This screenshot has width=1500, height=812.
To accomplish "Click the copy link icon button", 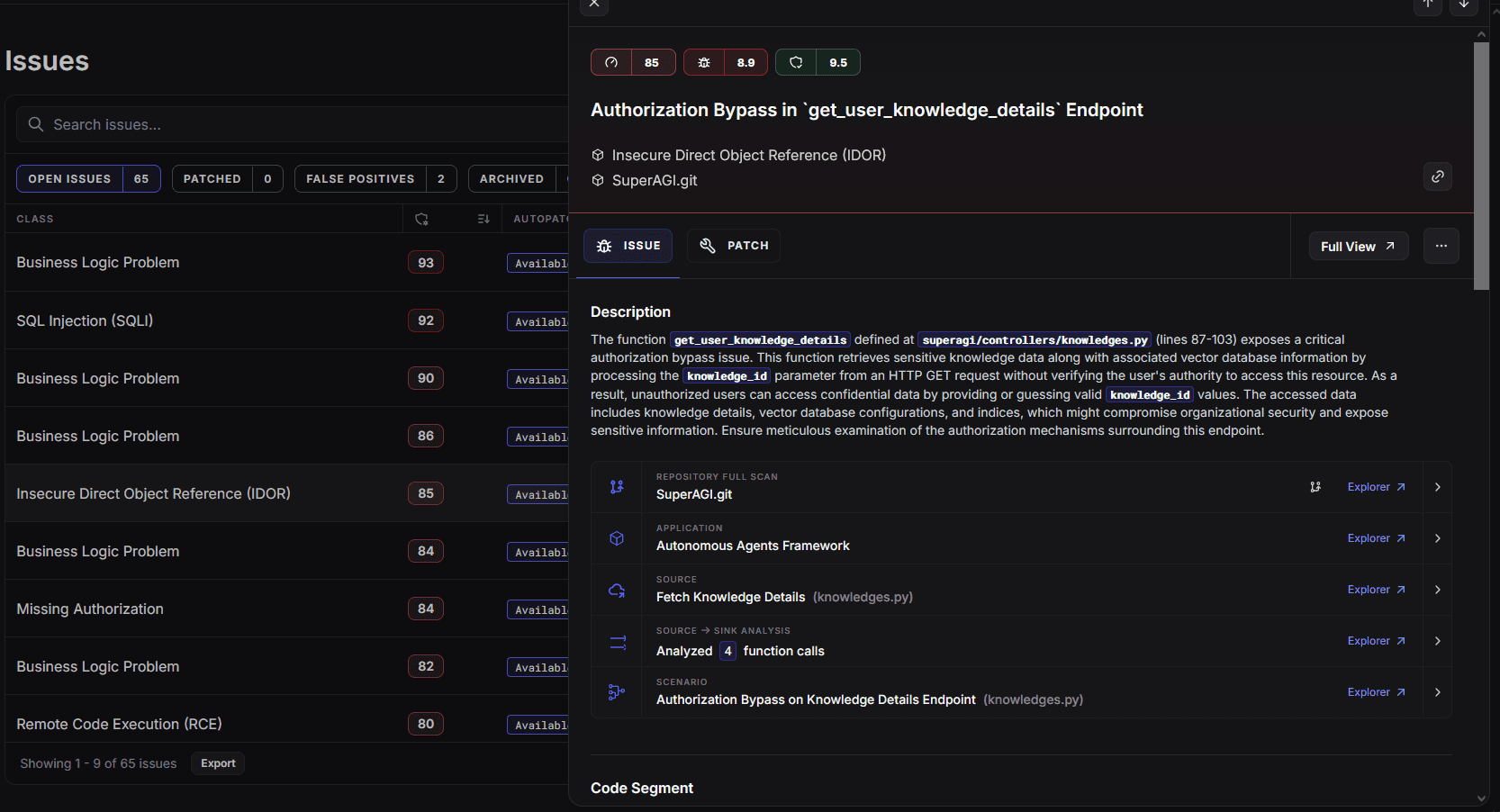I will pos(1438,176).
